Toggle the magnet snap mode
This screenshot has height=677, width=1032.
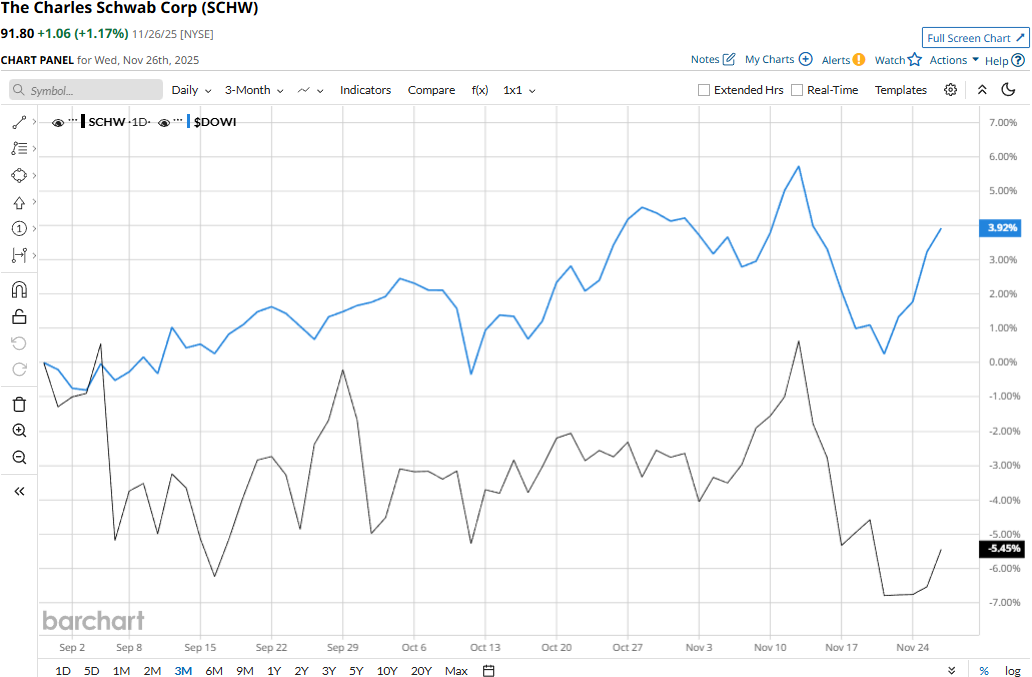click(x=19, y=289)
